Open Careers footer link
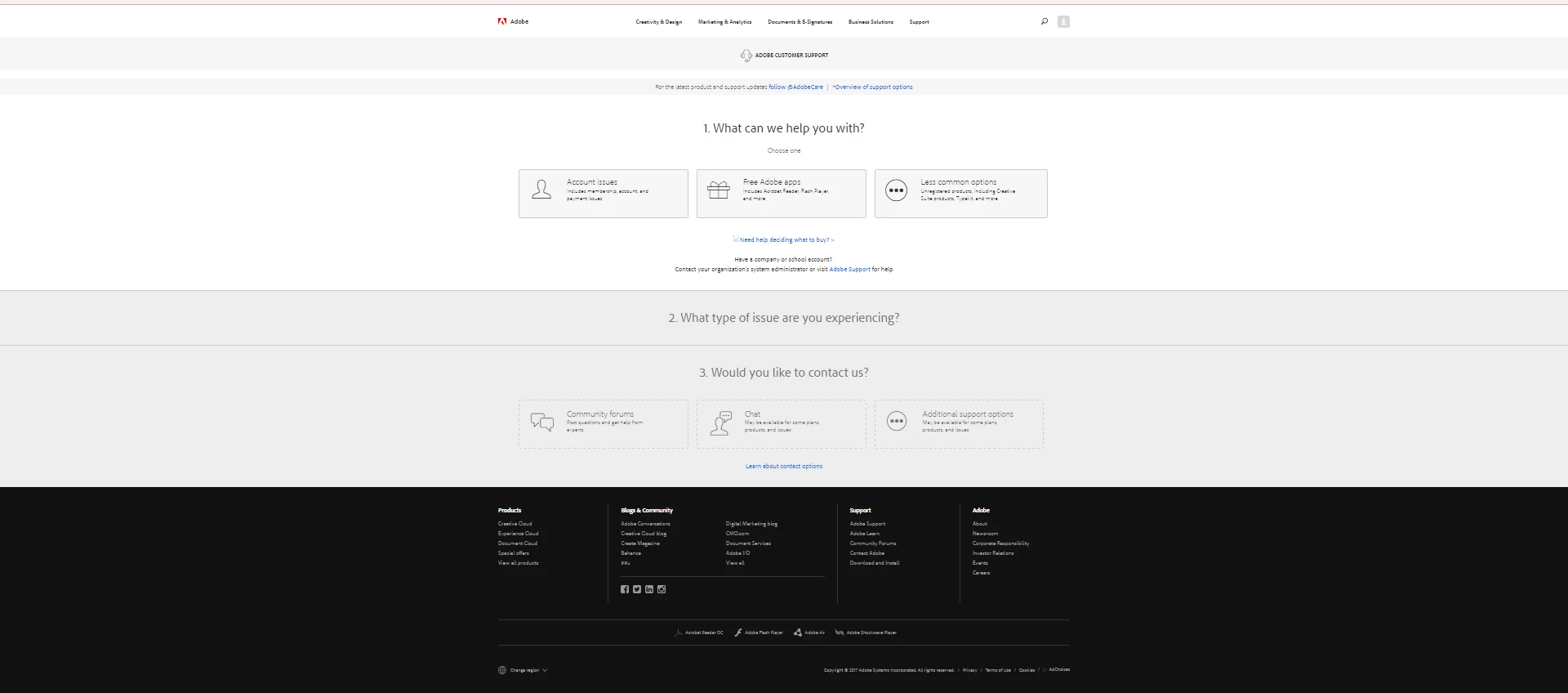Screen dimensions: 1568x693 [981, 573]
